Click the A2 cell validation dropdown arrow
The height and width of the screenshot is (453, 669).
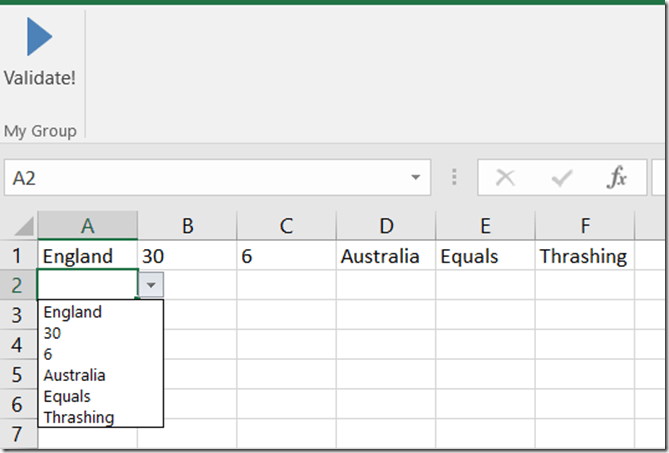pos(150,285)
